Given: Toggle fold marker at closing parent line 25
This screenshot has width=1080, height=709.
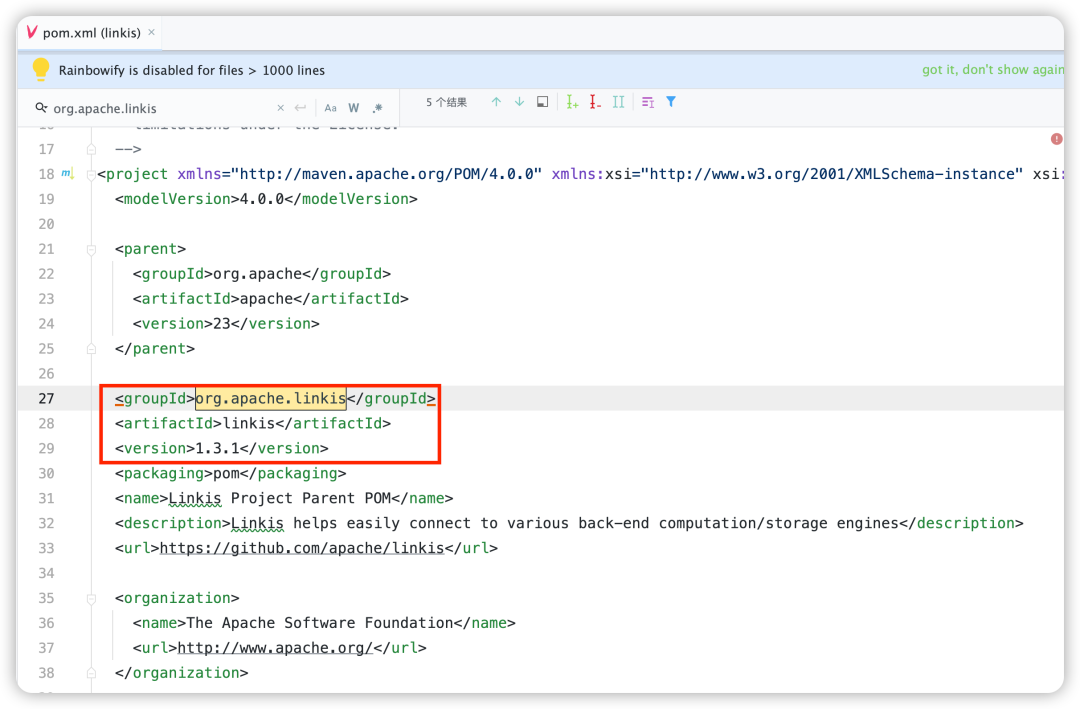Looking at the screenshot, I should click(91, 349).
